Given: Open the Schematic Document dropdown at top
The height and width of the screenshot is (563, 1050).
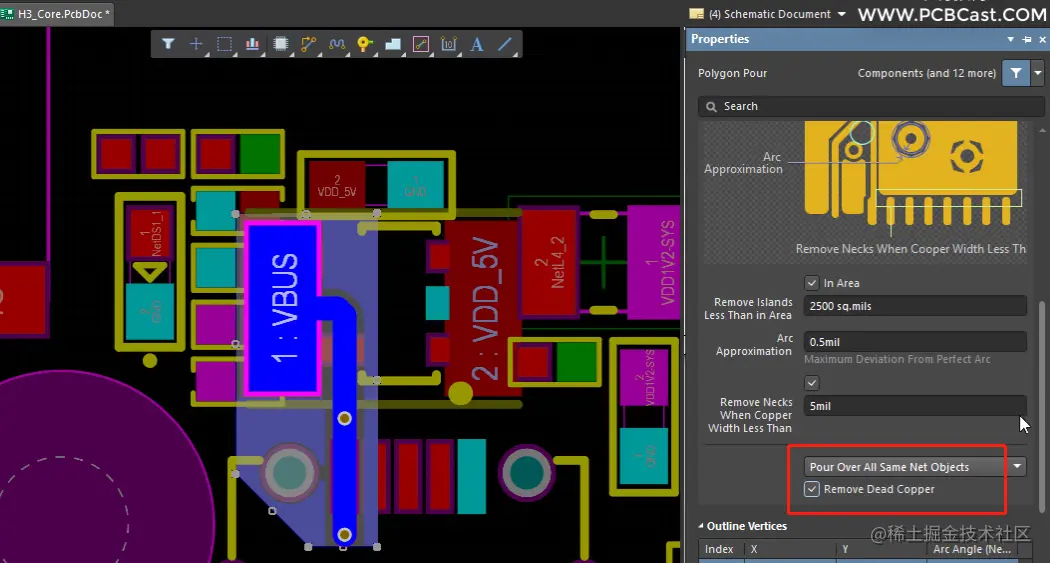Looking at the screenshot, I should coord(842,14).
